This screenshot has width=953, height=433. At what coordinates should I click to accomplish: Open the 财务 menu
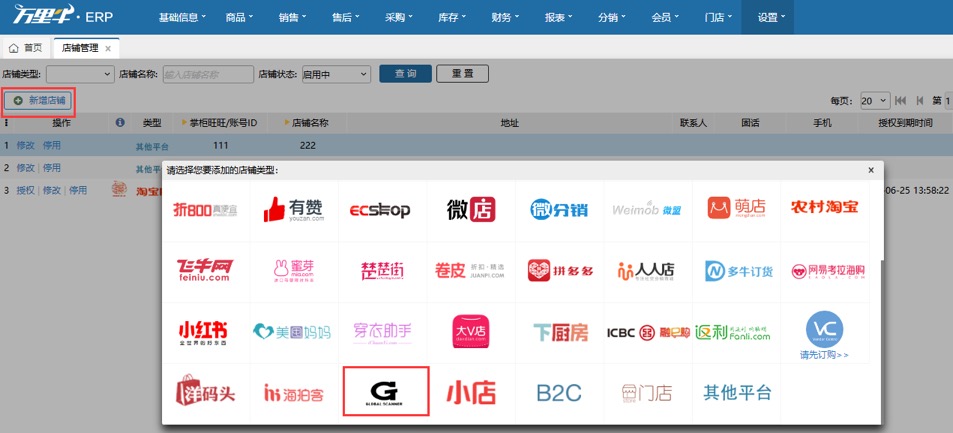point(505,17)
